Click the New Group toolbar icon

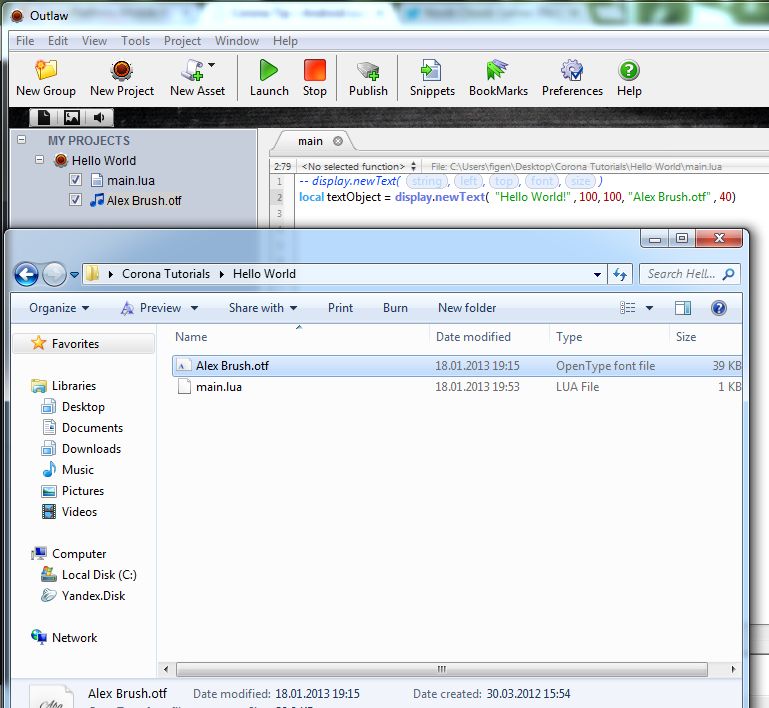(46, 70)
